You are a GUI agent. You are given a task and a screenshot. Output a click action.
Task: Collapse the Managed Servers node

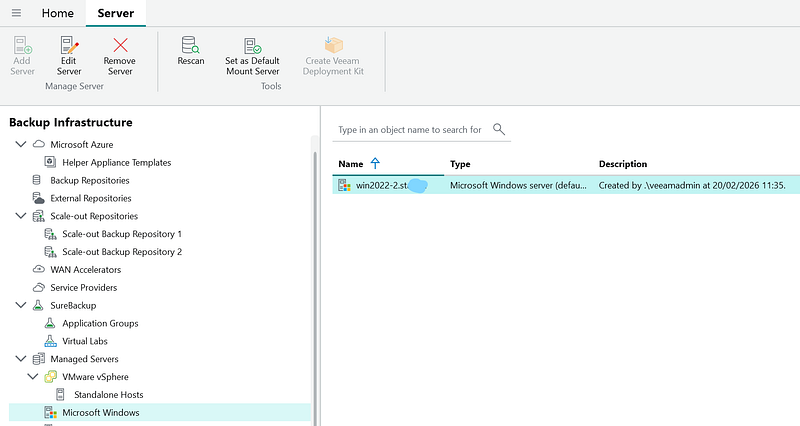(x=22, y=359)
